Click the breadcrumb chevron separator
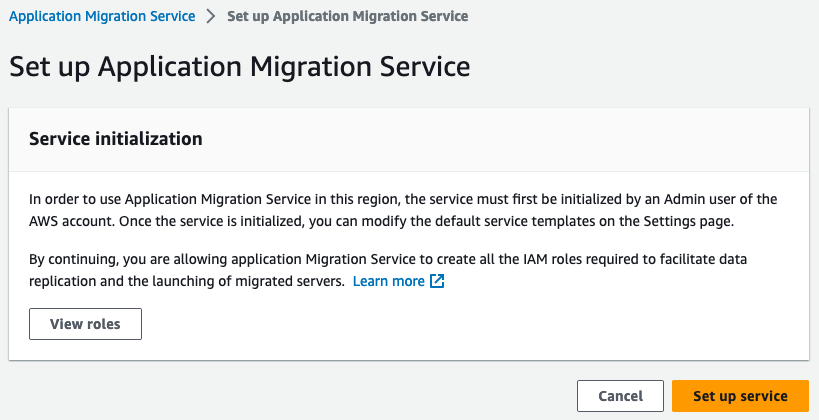 pos(211,17)
